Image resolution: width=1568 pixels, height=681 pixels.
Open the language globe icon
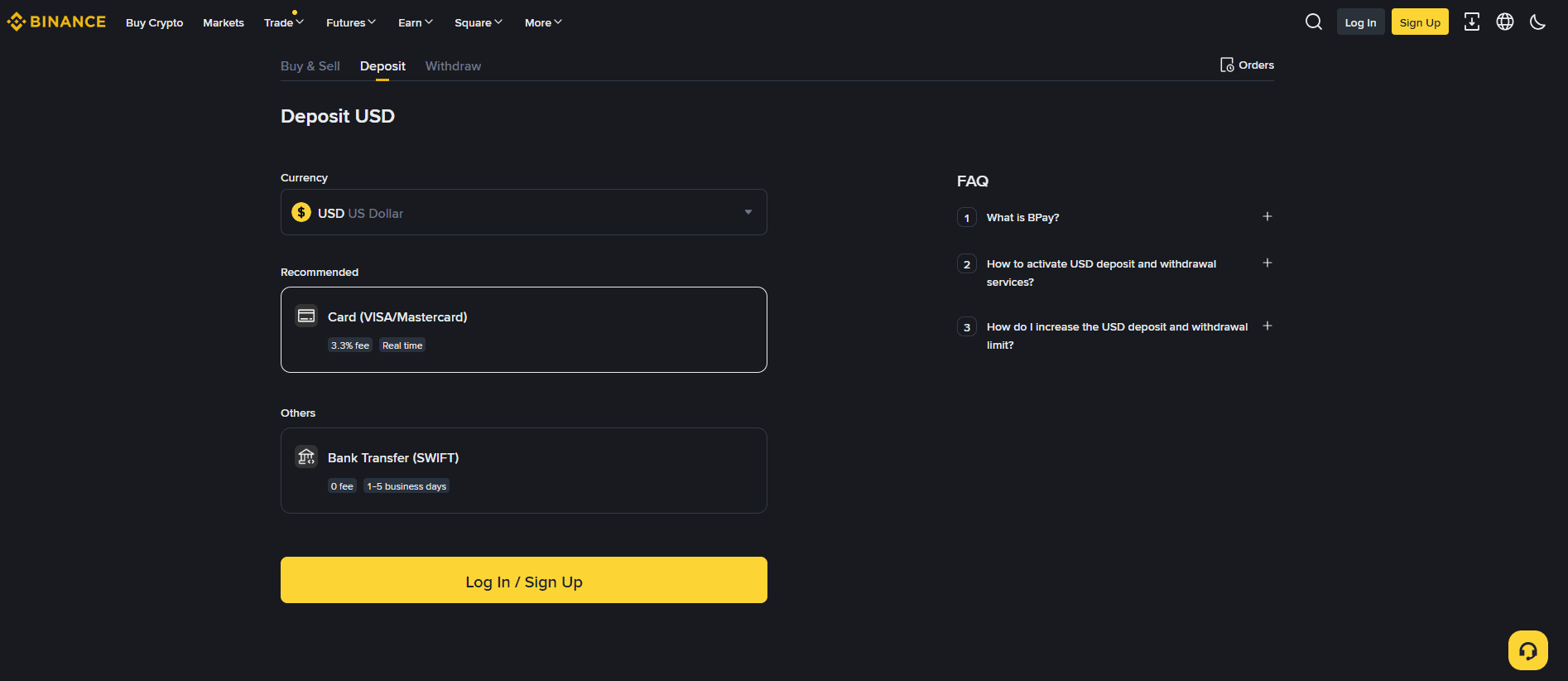(x=1505, y=22)
